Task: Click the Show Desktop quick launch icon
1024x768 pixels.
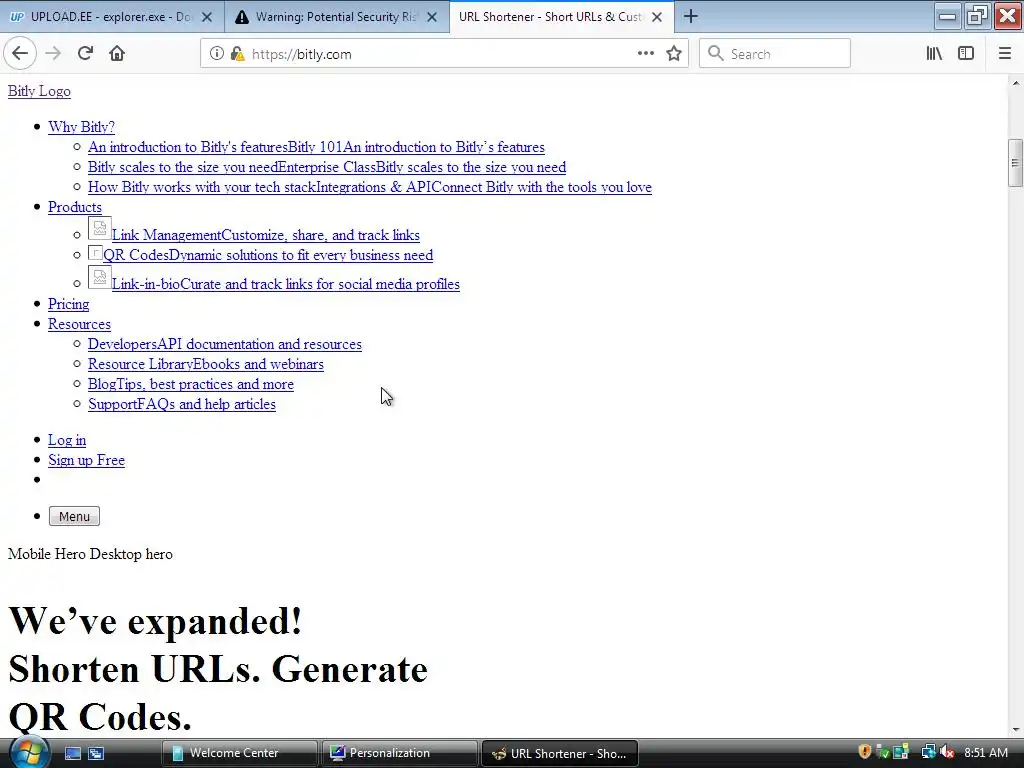Action: 72,754
